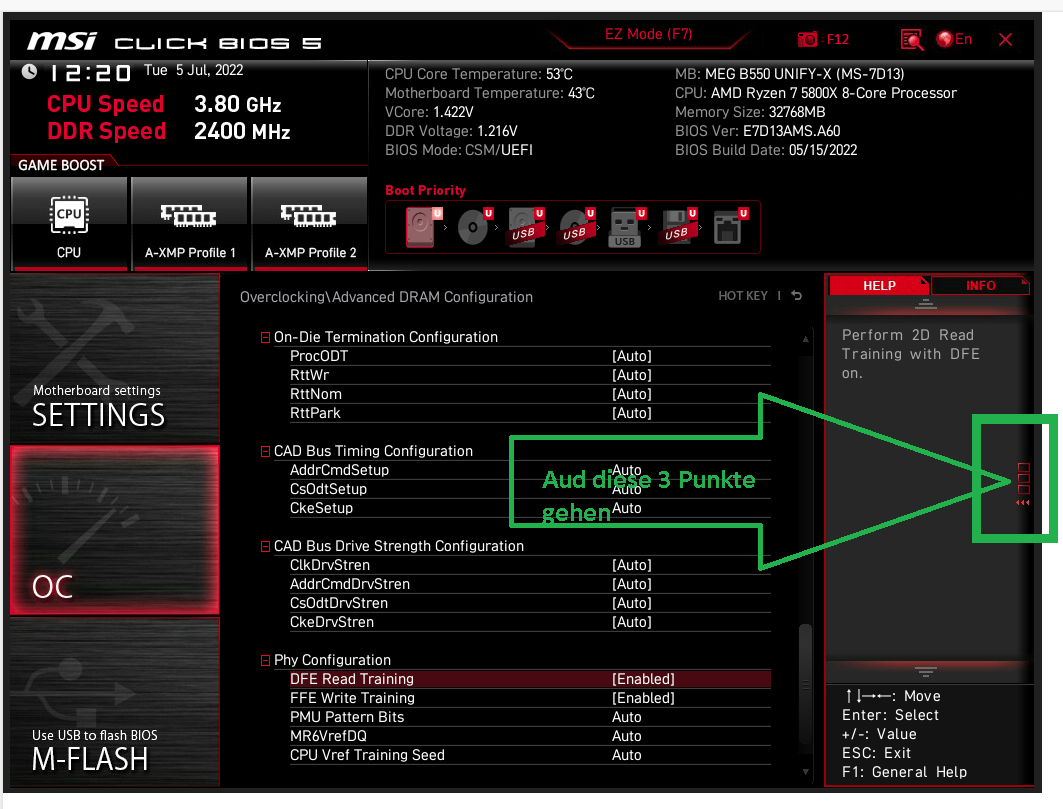Open the CsOdtDrvStren [Auto] dropdown
Image resolution: width=1063 pixels, height=809 pixels.
631,603
